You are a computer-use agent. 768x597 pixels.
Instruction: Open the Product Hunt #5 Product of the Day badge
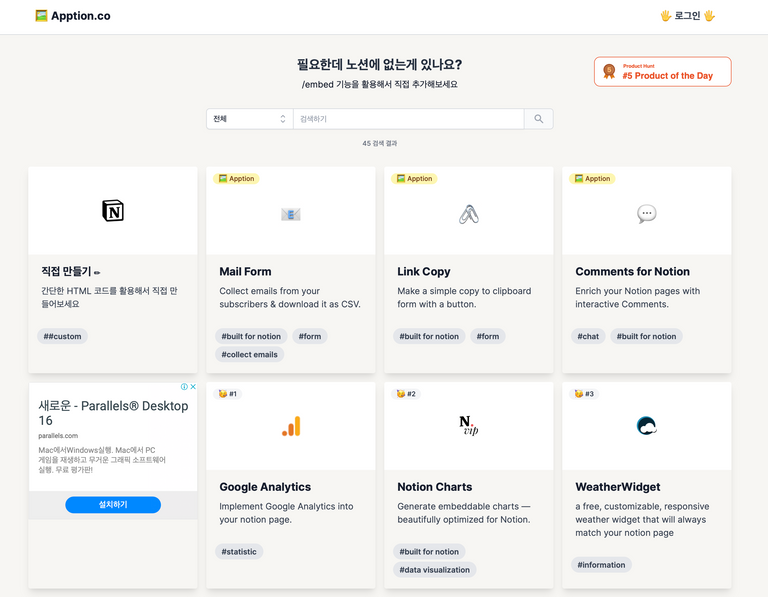(662, 72)
